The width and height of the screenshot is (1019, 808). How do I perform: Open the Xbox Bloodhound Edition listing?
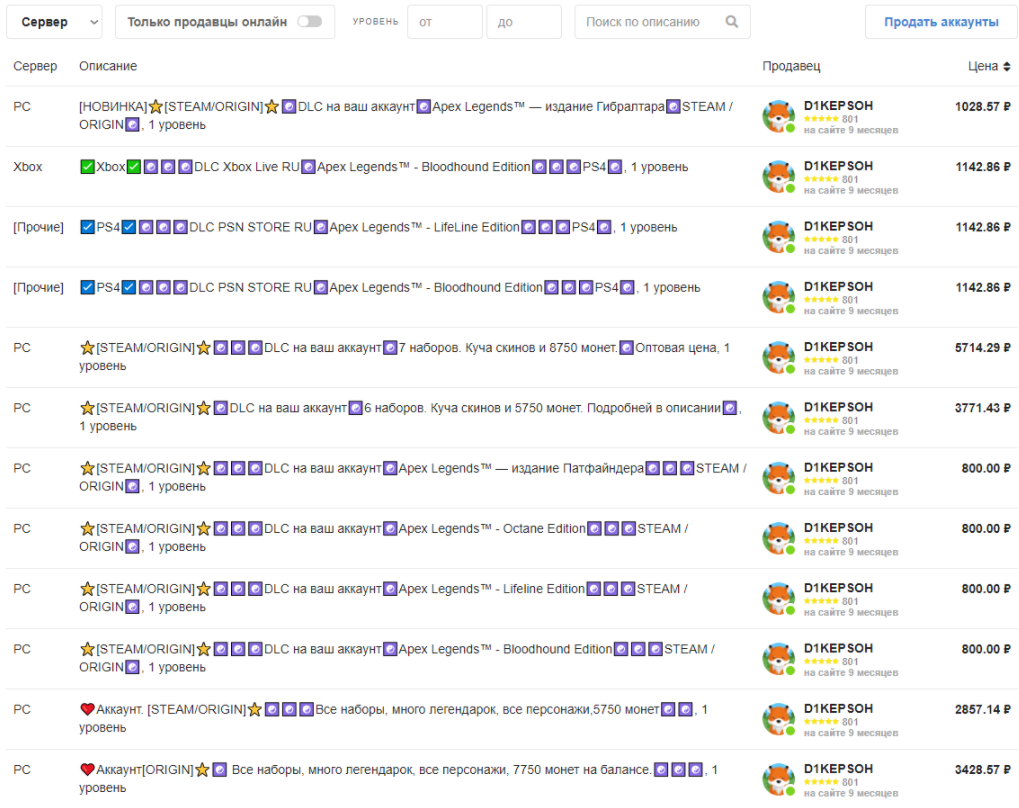point(383,167)
